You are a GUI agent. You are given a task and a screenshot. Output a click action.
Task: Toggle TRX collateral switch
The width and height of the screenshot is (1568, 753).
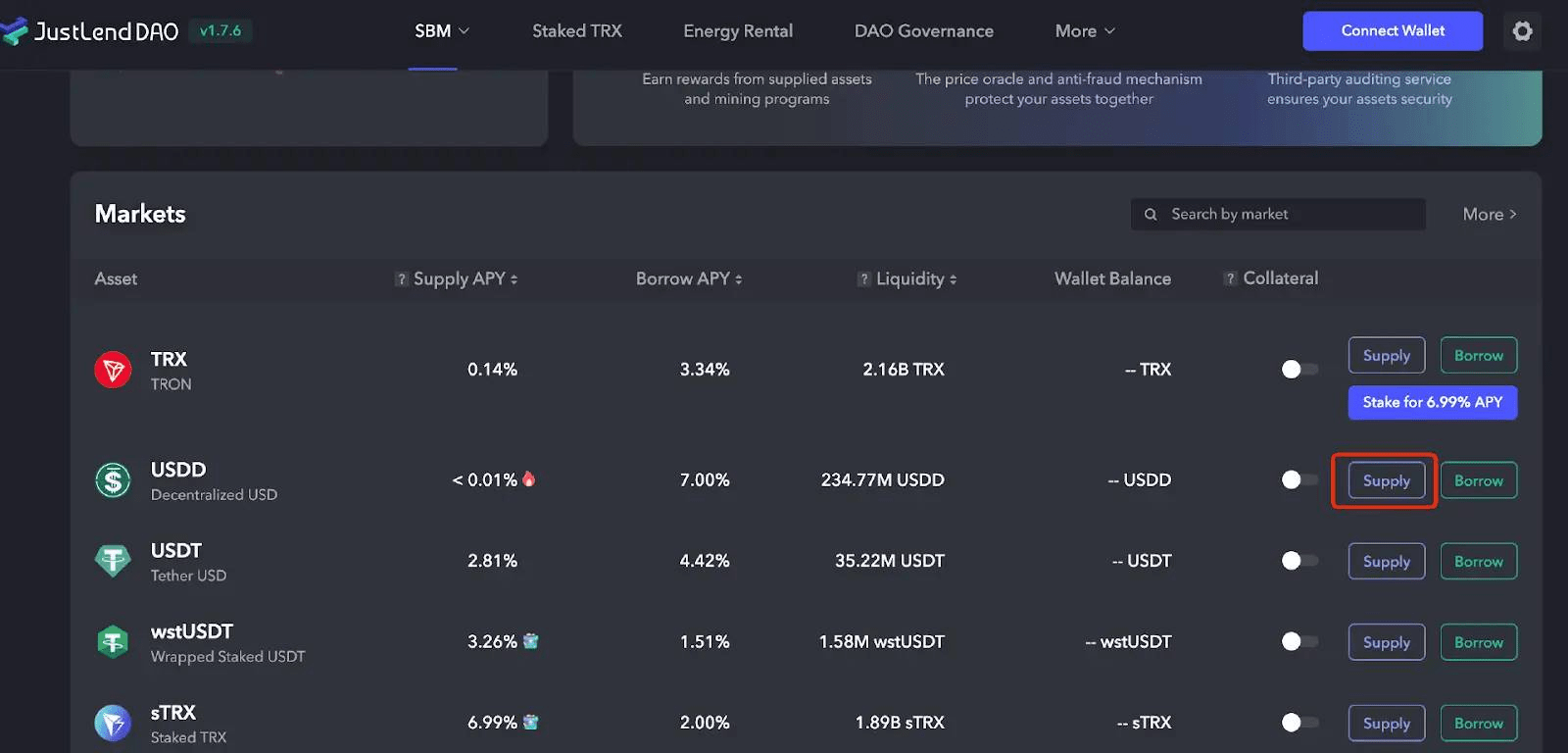[1299, 370]
